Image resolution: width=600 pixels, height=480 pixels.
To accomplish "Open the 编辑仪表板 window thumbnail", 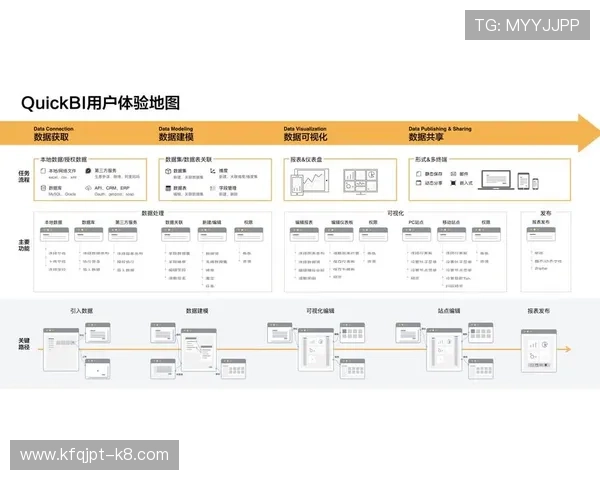I will click(339, 234).
